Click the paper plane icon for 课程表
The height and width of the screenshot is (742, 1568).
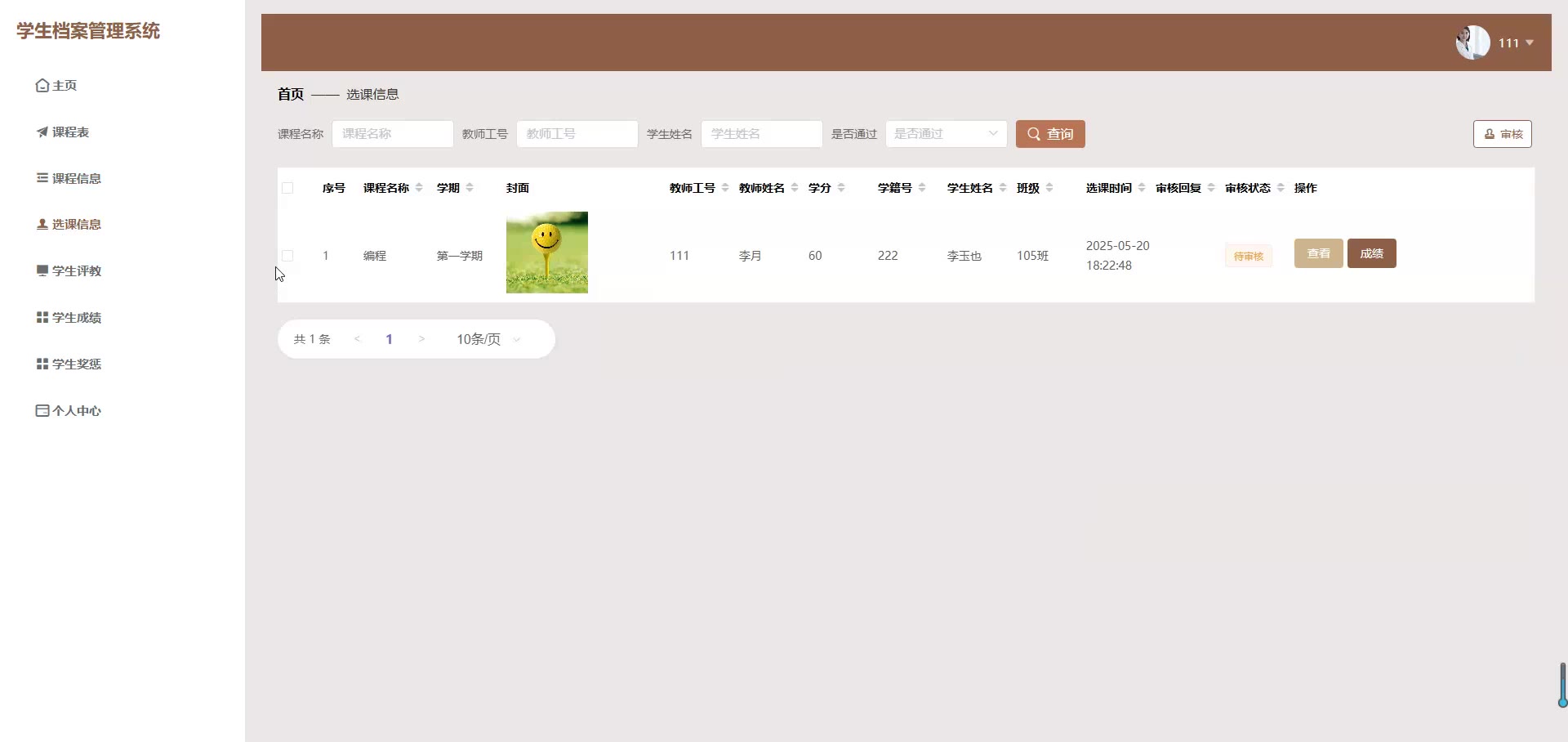pos(42,132)
